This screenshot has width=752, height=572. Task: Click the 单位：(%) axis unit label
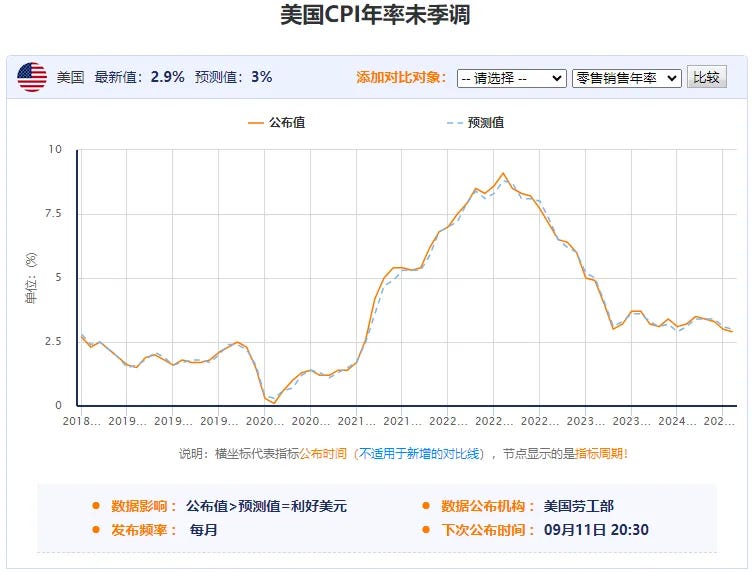[x=31, y=278]
